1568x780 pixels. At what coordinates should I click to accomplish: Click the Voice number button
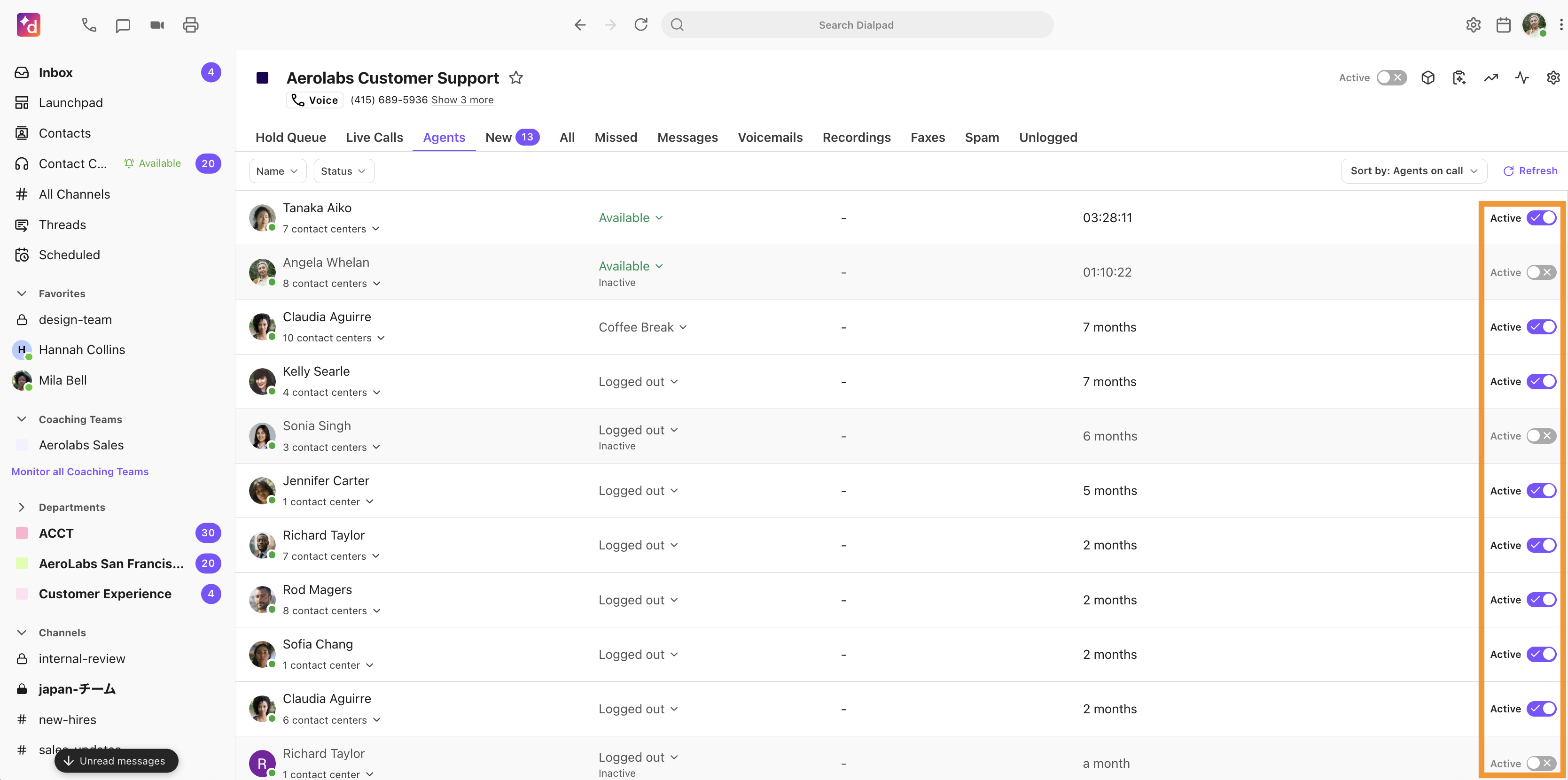[315, 100]
